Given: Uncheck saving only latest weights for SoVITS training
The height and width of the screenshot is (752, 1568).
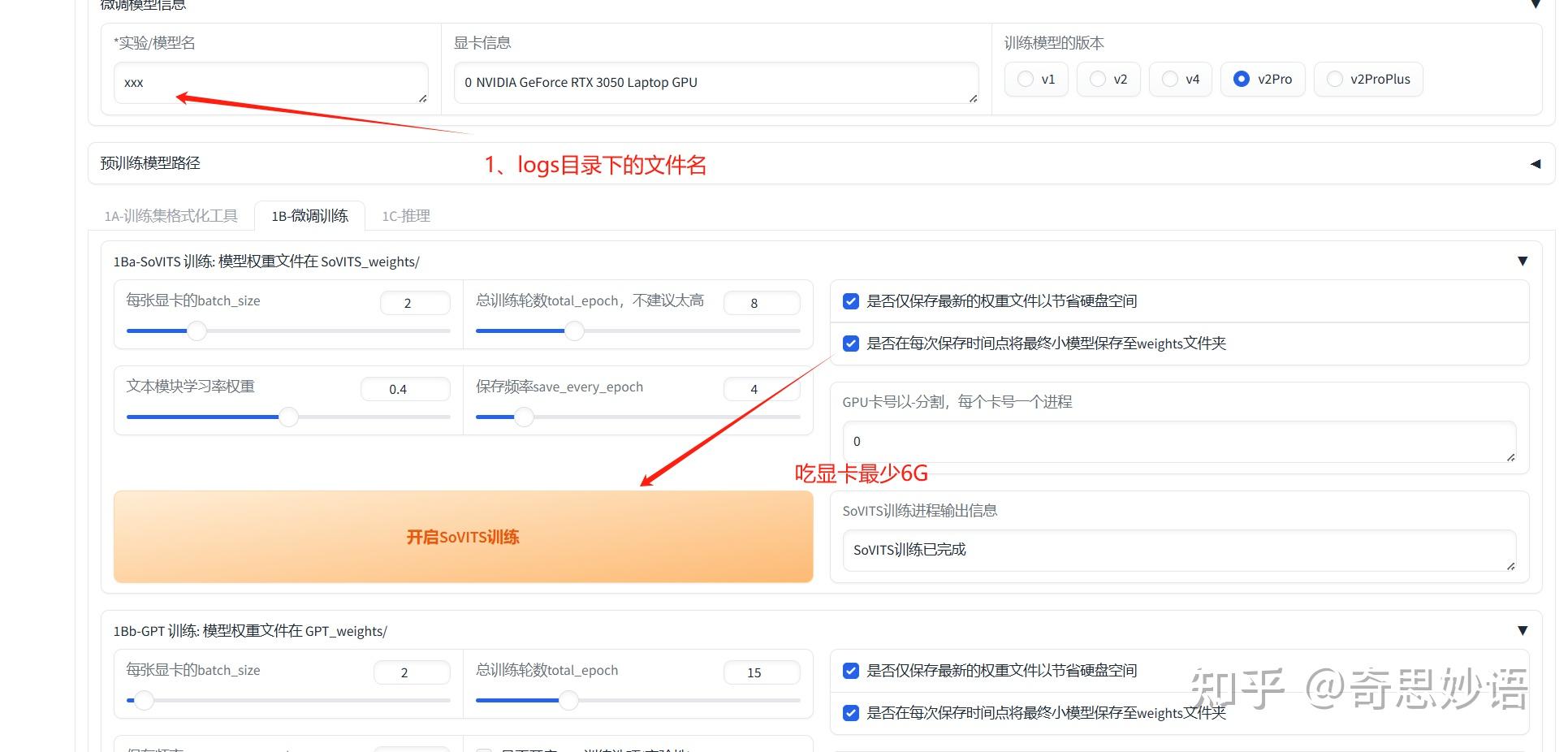Looking at the screenshot, I should (850, 301).
